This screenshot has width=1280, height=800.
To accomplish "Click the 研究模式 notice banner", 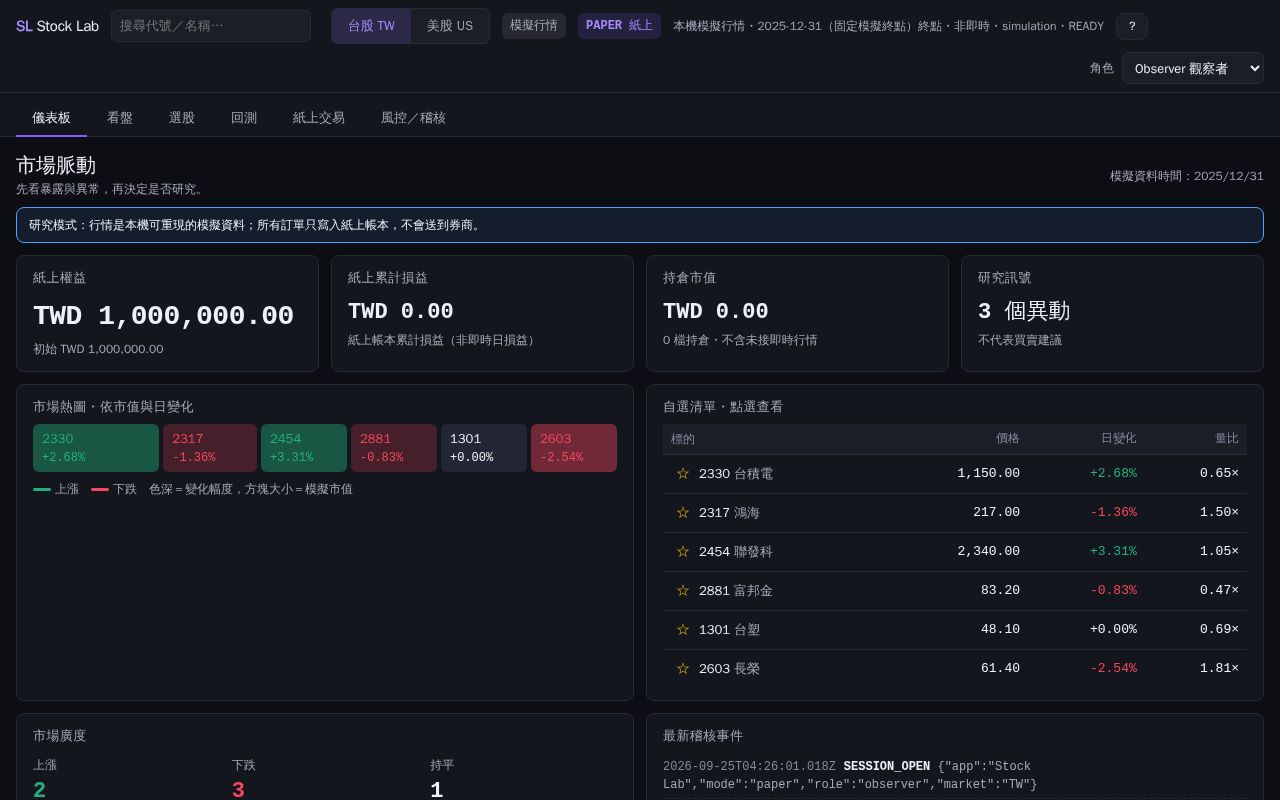I will click(640, 225).
